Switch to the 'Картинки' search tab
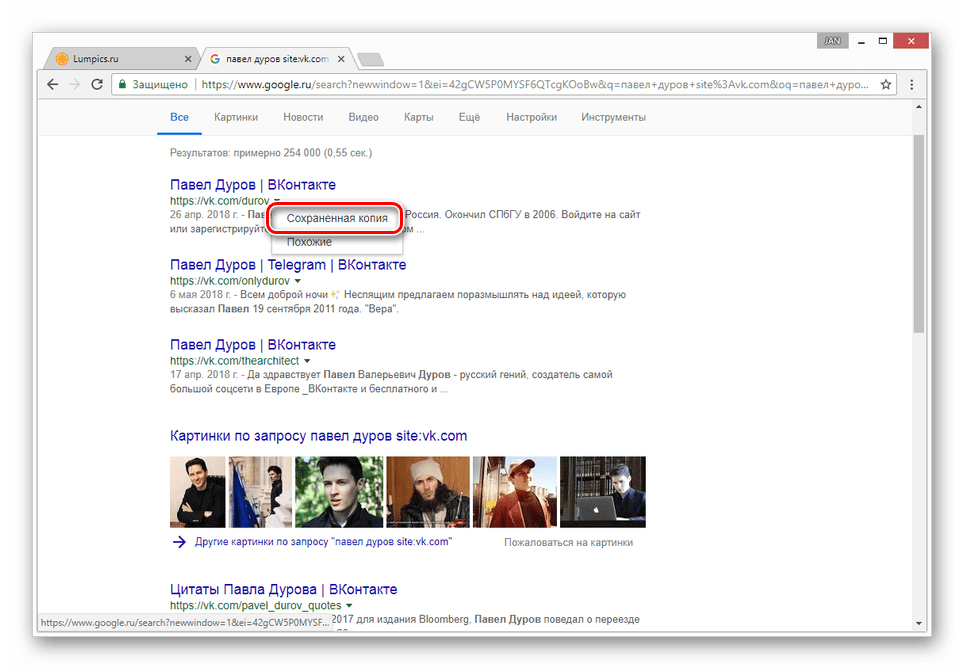 coord(236,117)
